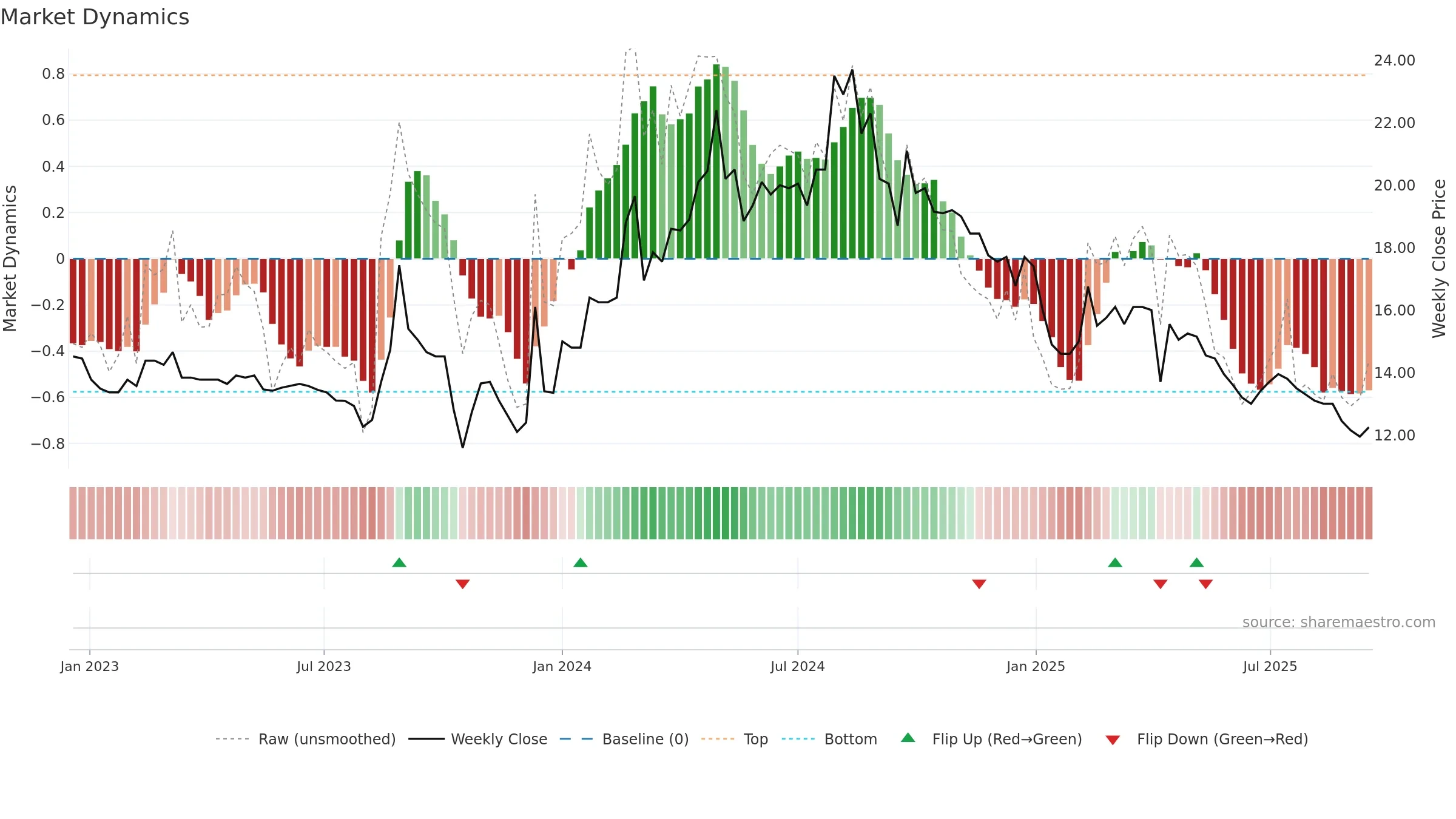Image resolution: width=1456 pixels, height=819 pixels.
Task: Click the 0.8 left axis tick label
Action: pyautogui.click(x=53, y=74)
